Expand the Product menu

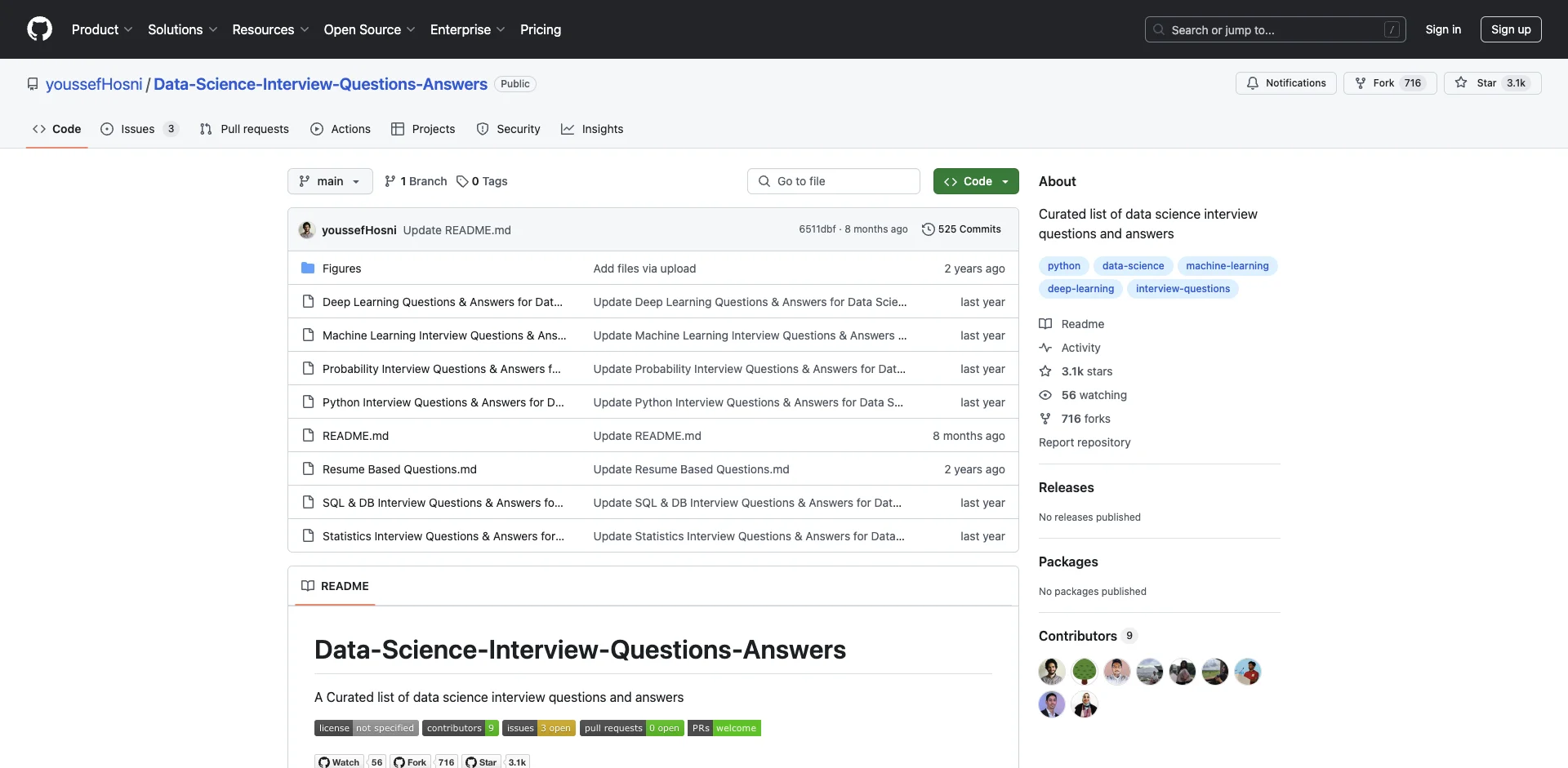click(102, 29)
